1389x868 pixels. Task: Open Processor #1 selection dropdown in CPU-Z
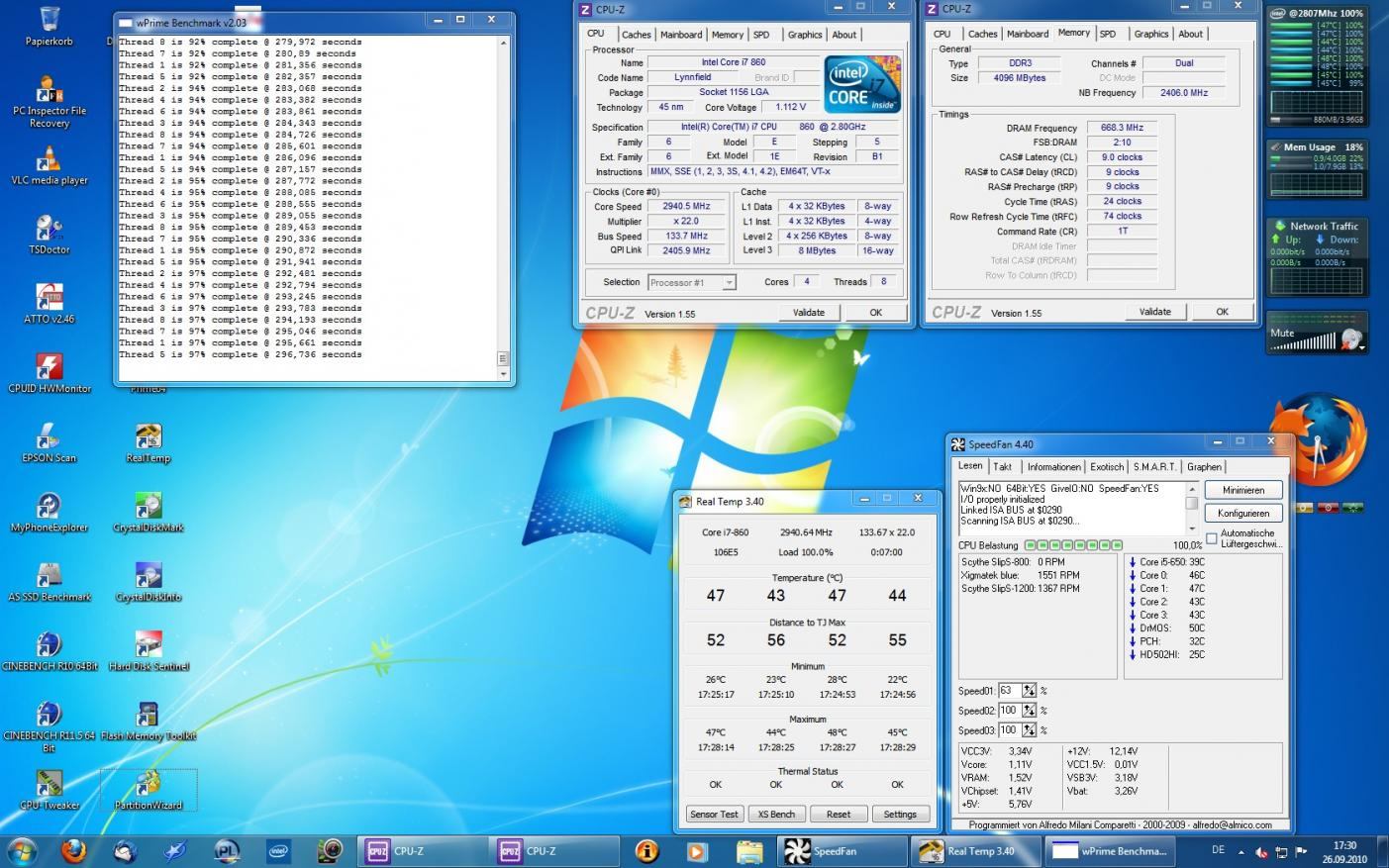coord(692,282)
